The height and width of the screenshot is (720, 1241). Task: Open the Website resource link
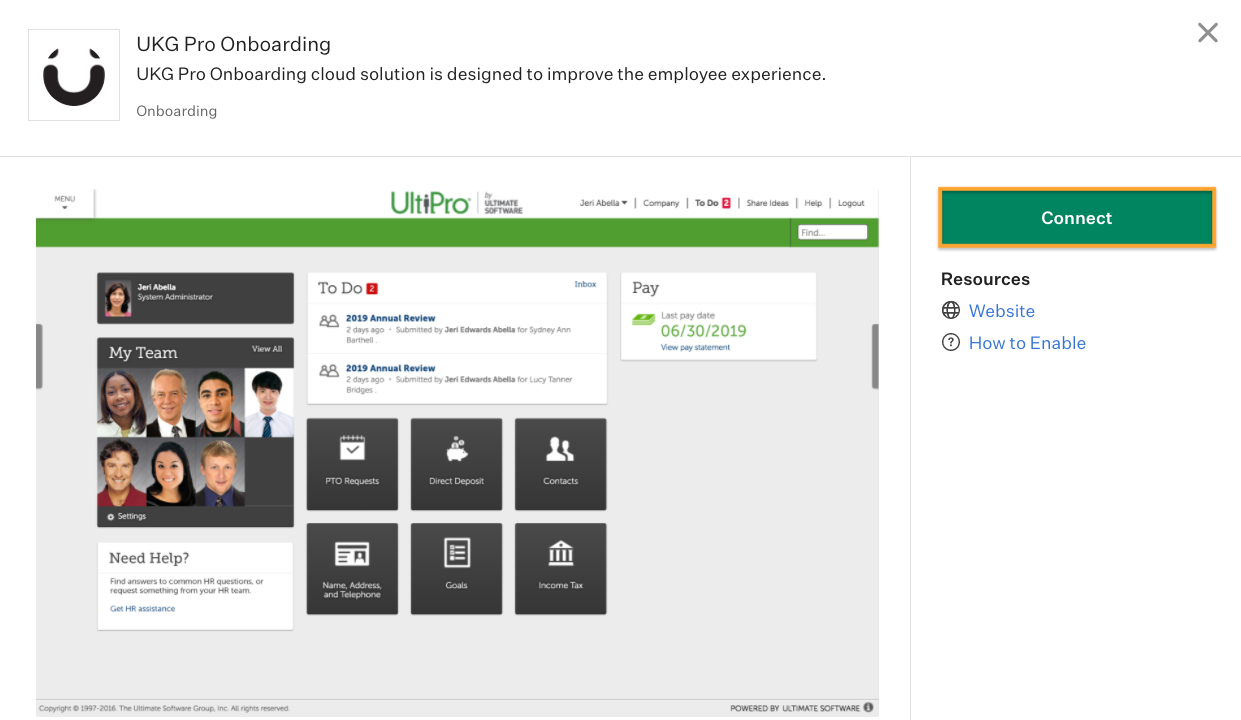coord(1001,311)
